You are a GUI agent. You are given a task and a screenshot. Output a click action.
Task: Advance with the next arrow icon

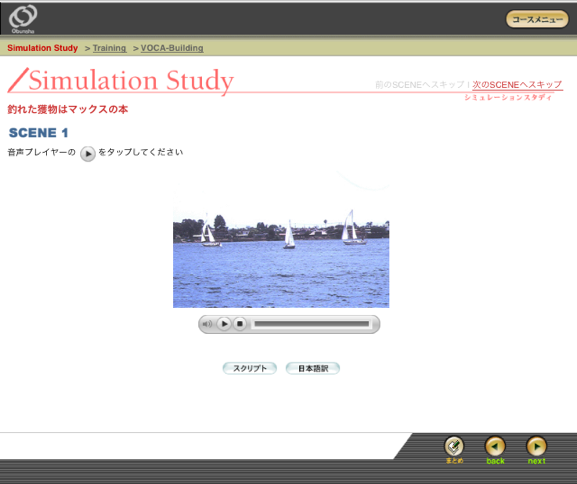537,450
